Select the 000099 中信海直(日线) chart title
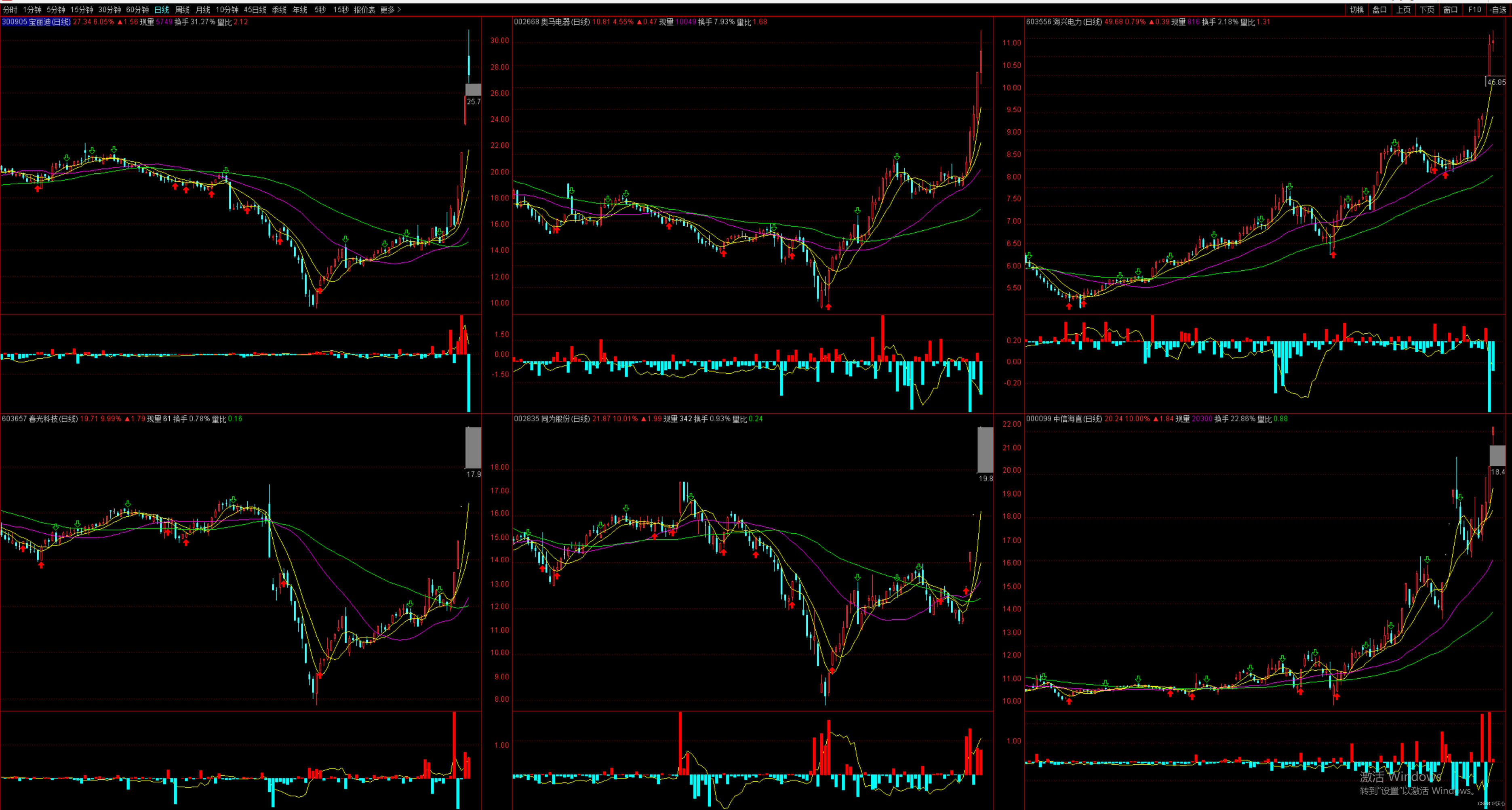This screenshot has height=810, width=1512. coord(1064,419)
